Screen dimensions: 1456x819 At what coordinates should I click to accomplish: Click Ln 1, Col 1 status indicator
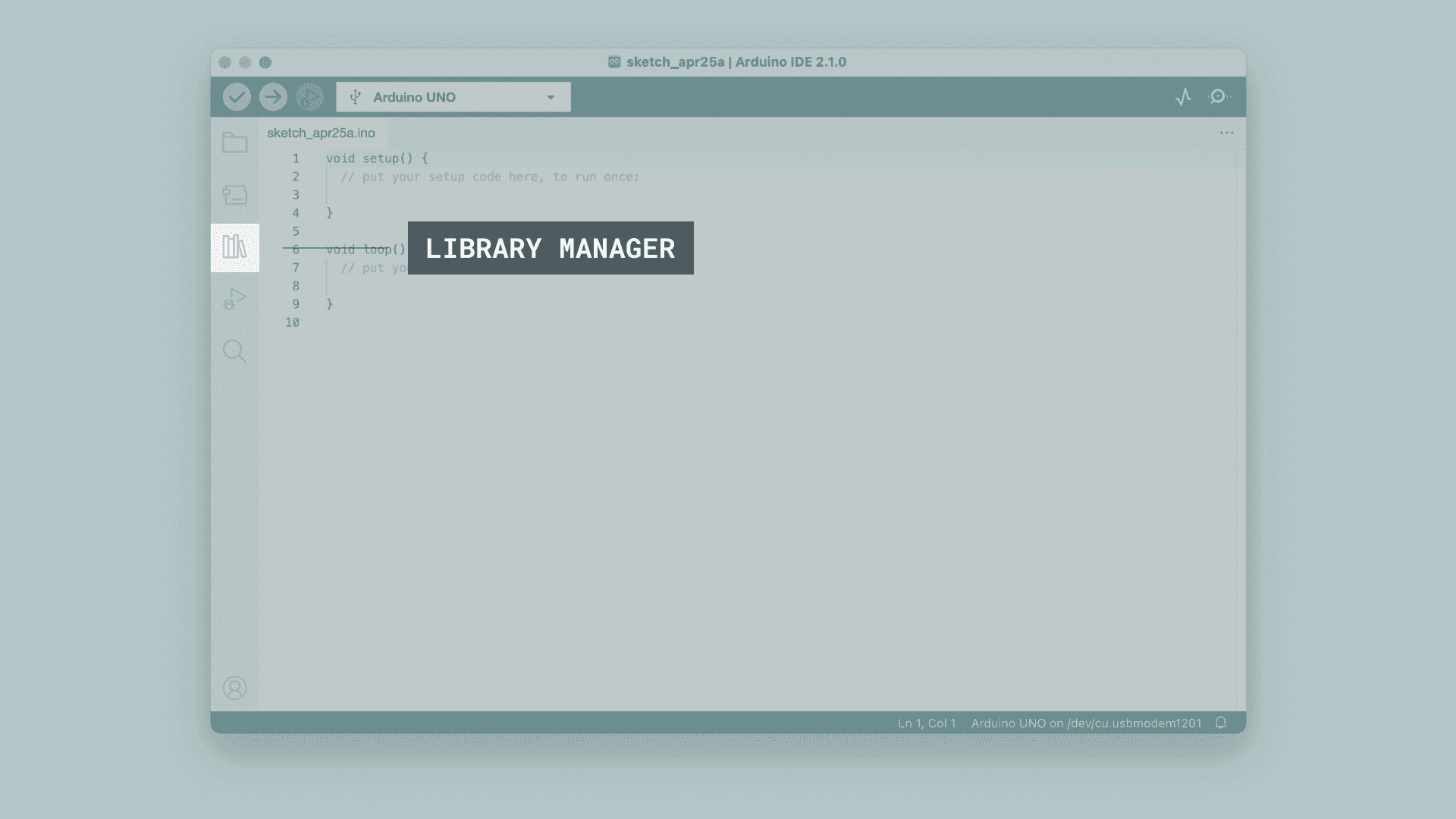point(927,723)
